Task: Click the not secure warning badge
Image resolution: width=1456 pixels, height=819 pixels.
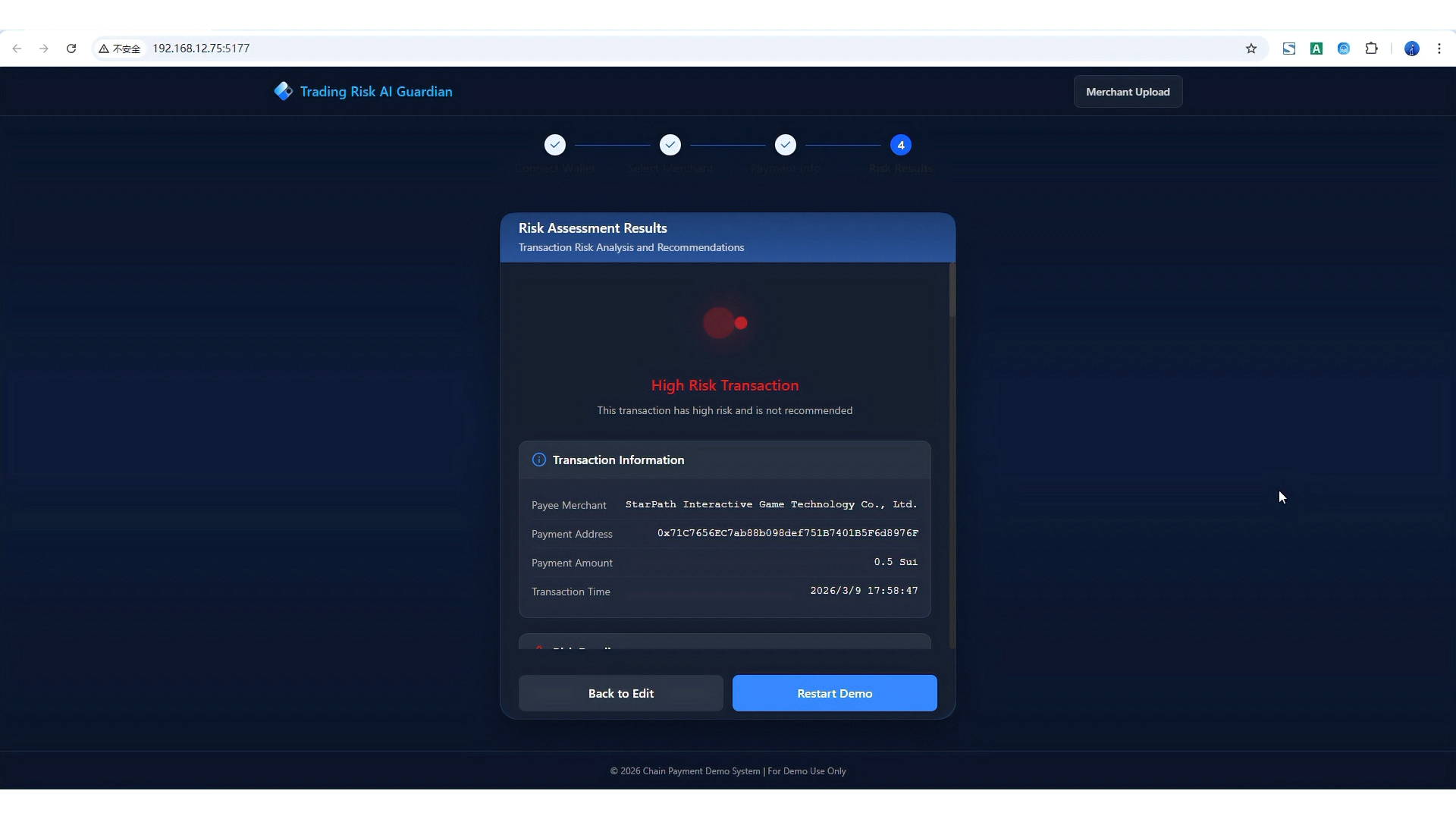Action: pyautogui.click(x=120, y=49)
